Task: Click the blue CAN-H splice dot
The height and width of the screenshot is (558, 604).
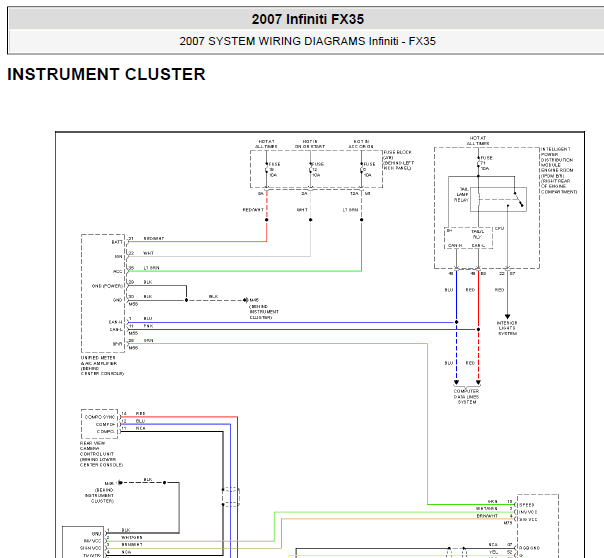Action: (x=456, y=322)
